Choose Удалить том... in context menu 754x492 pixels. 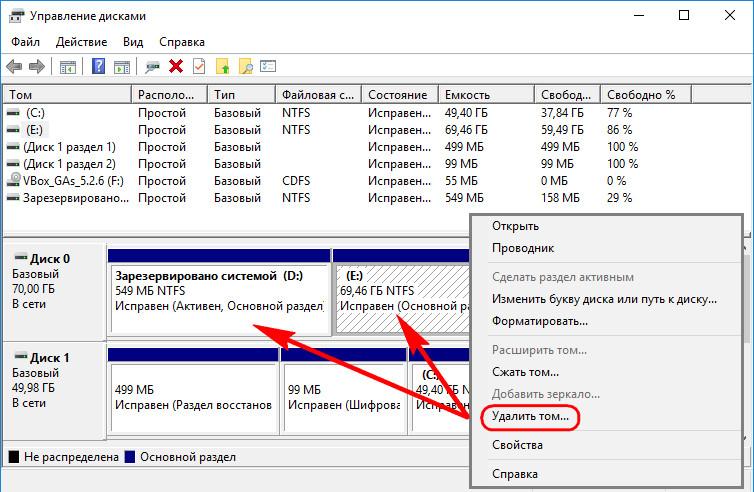click(530, 416)
